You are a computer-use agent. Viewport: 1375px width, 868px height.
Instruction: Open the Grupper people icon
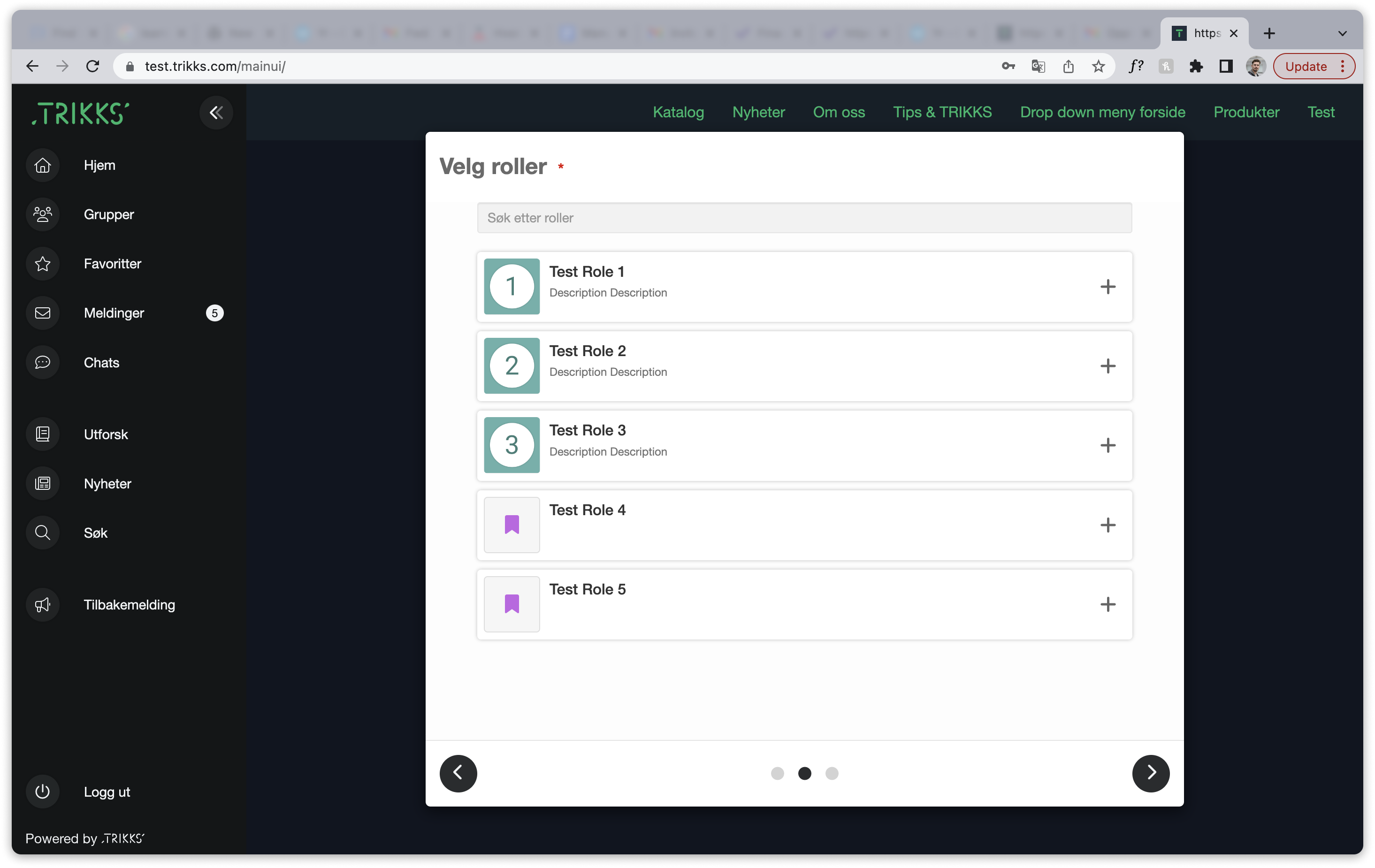click(43, 215)
